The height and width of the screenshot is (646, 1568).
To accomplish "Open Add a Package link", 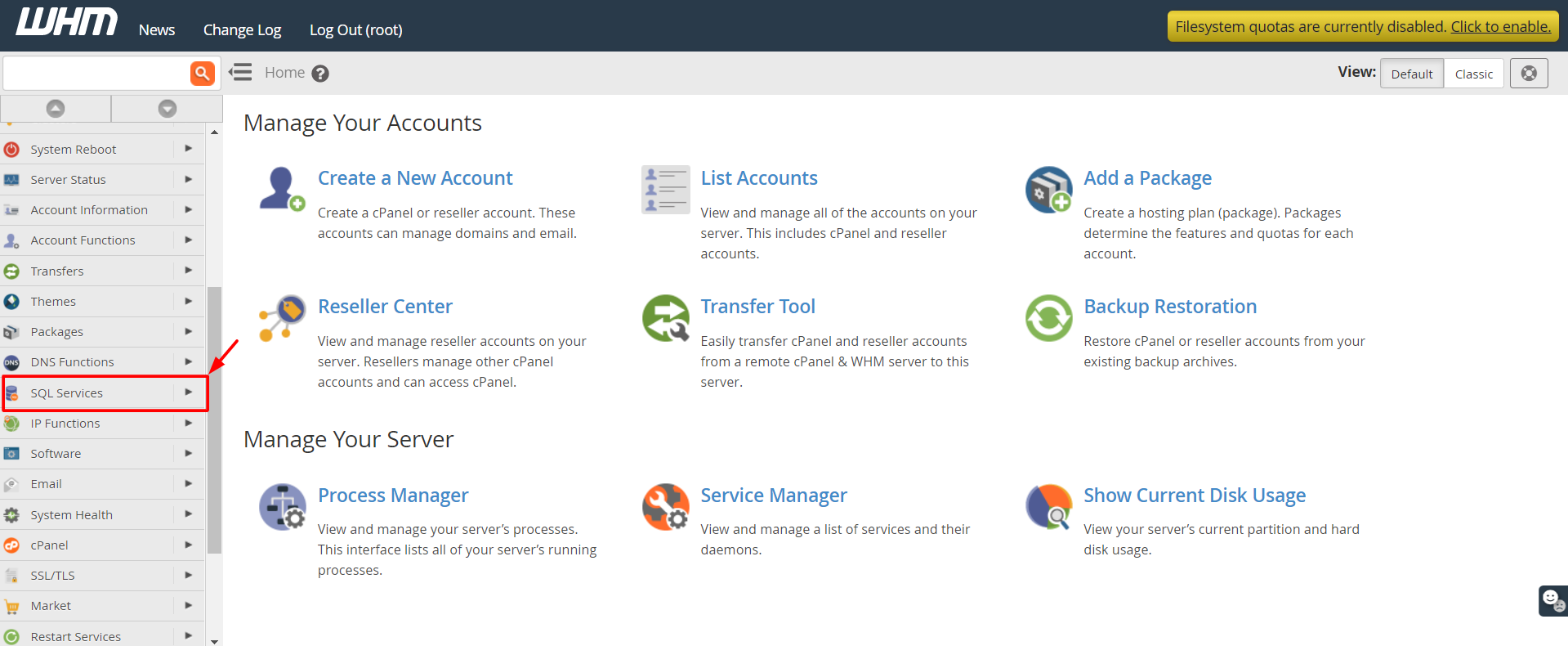I will [x=1147, y=178].
